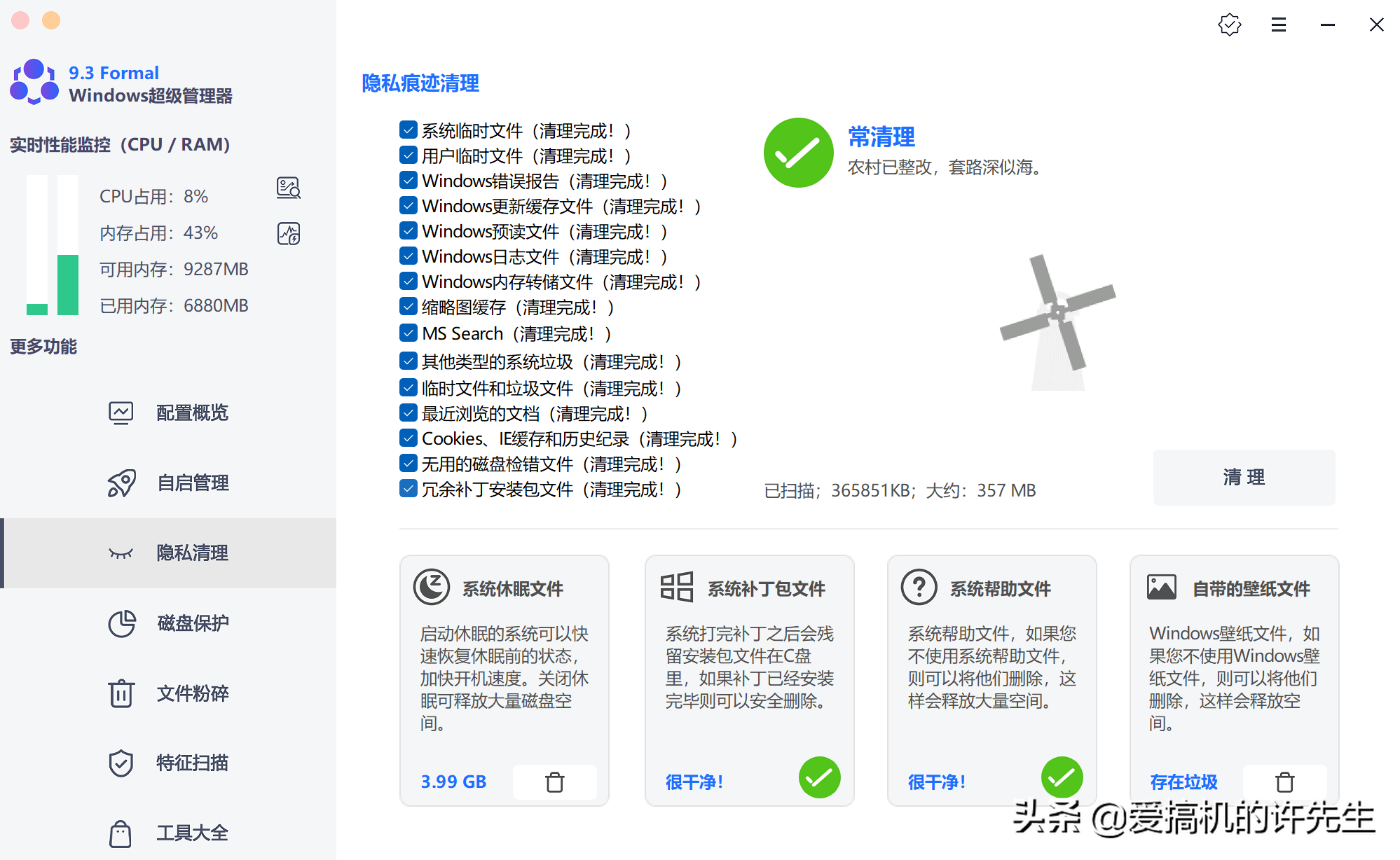Click the 存在垃圾 link on wallpaper card
The height and width of the screenshot is (860, 1400).
pos(1183,782)
